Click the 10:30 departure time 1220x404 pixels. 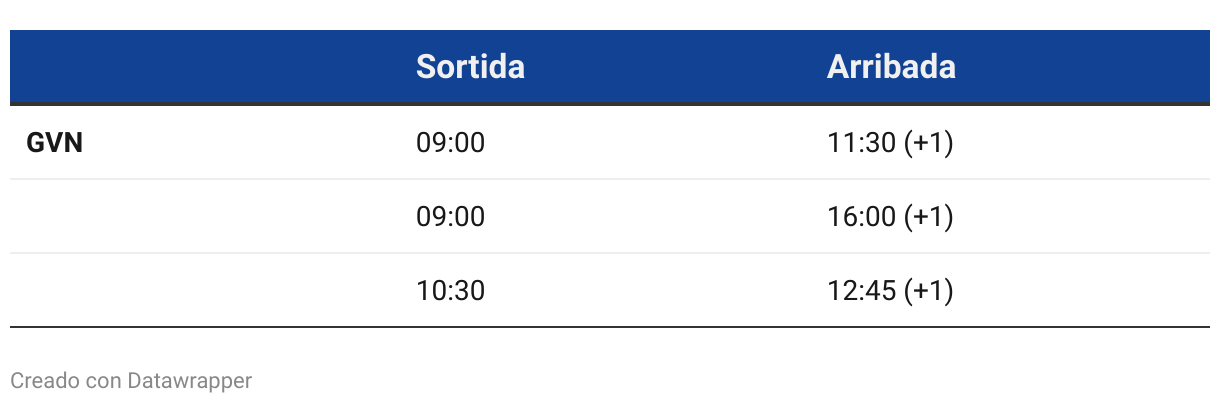450,291
